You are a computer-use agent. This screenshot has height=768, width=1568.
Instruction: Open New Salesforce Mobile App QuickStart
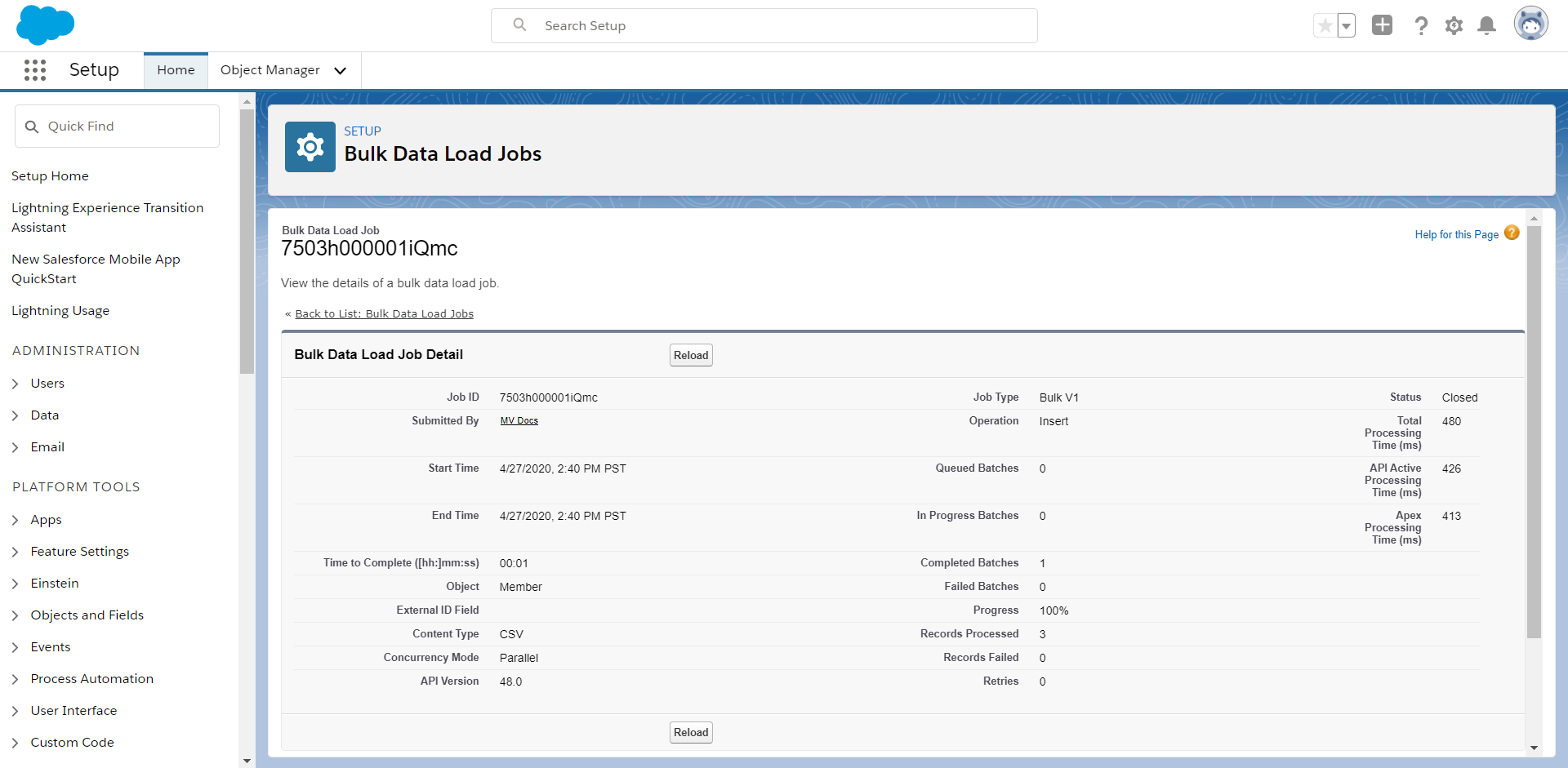(96, 269)
